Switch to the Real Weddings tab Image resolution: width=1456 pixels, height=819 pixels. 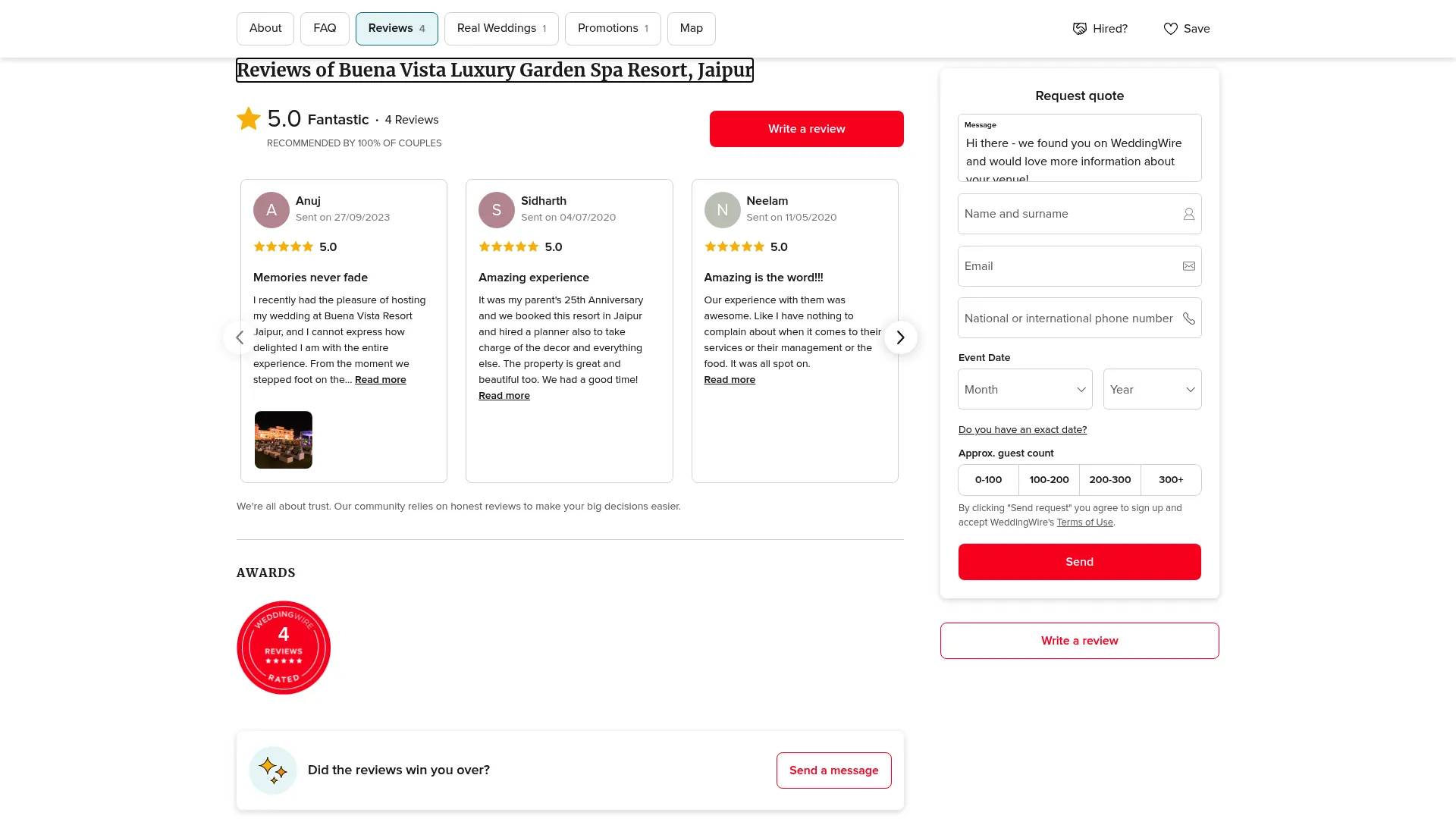[x=501, y=29]
